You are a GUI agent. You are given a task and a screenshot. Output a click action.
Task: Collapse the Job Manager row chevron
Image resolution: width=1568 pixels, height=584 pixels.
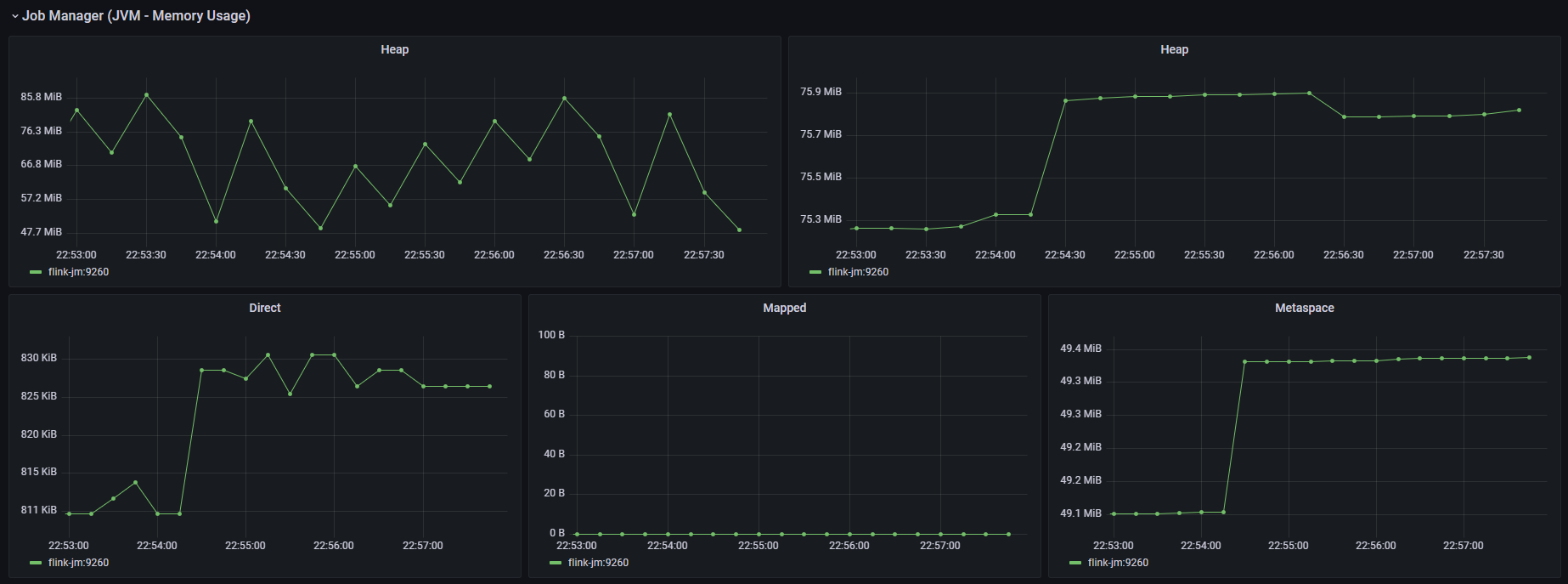tap(14, 16)
